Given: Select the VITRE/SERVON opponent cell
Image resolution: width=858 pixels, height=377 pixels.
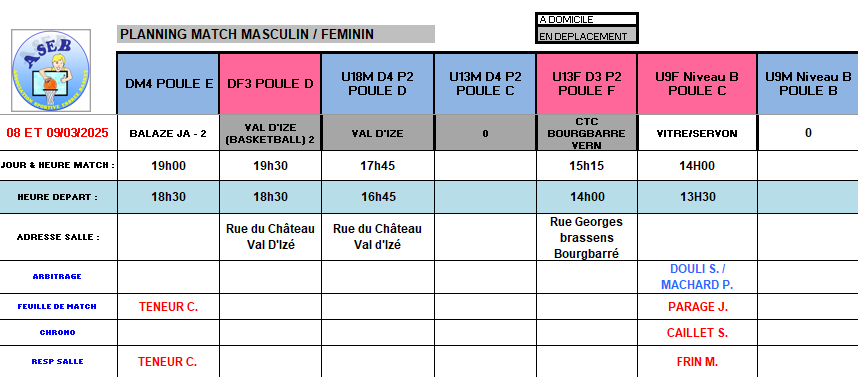Looking at the screenshot, I should tap(697, 133).
